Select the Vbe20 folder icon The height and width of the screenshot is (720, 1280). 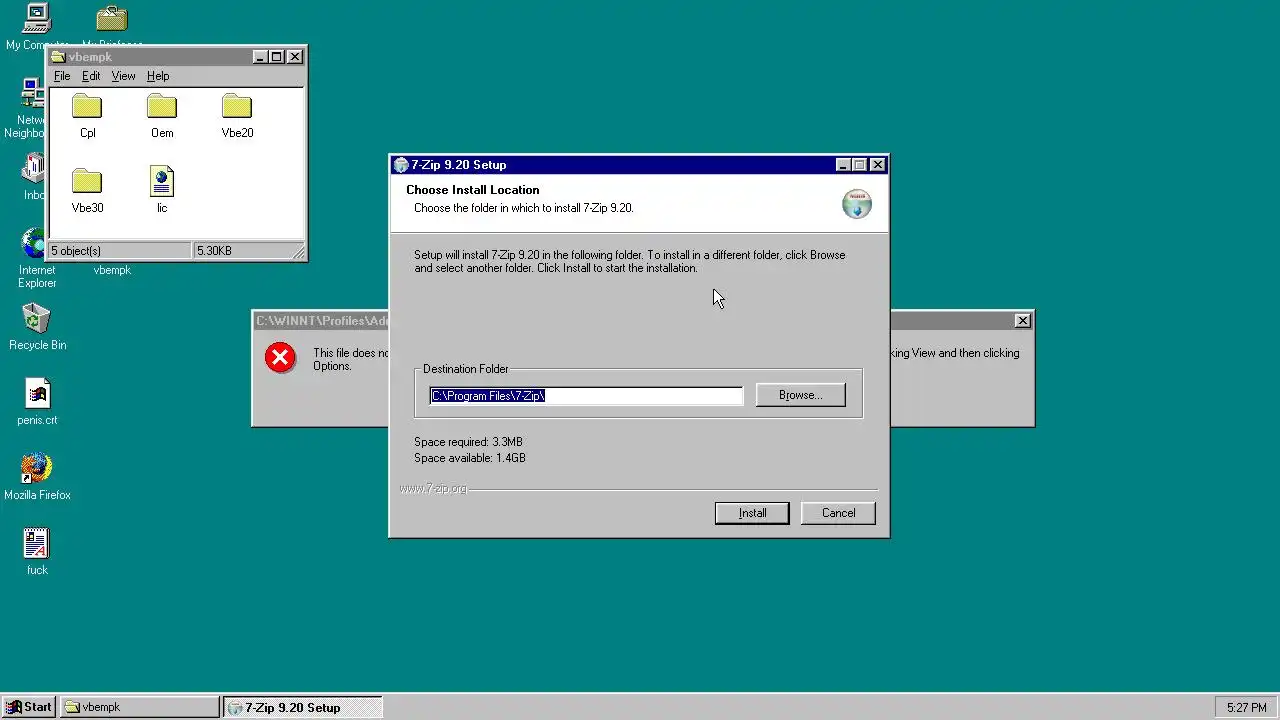[237, 107]
